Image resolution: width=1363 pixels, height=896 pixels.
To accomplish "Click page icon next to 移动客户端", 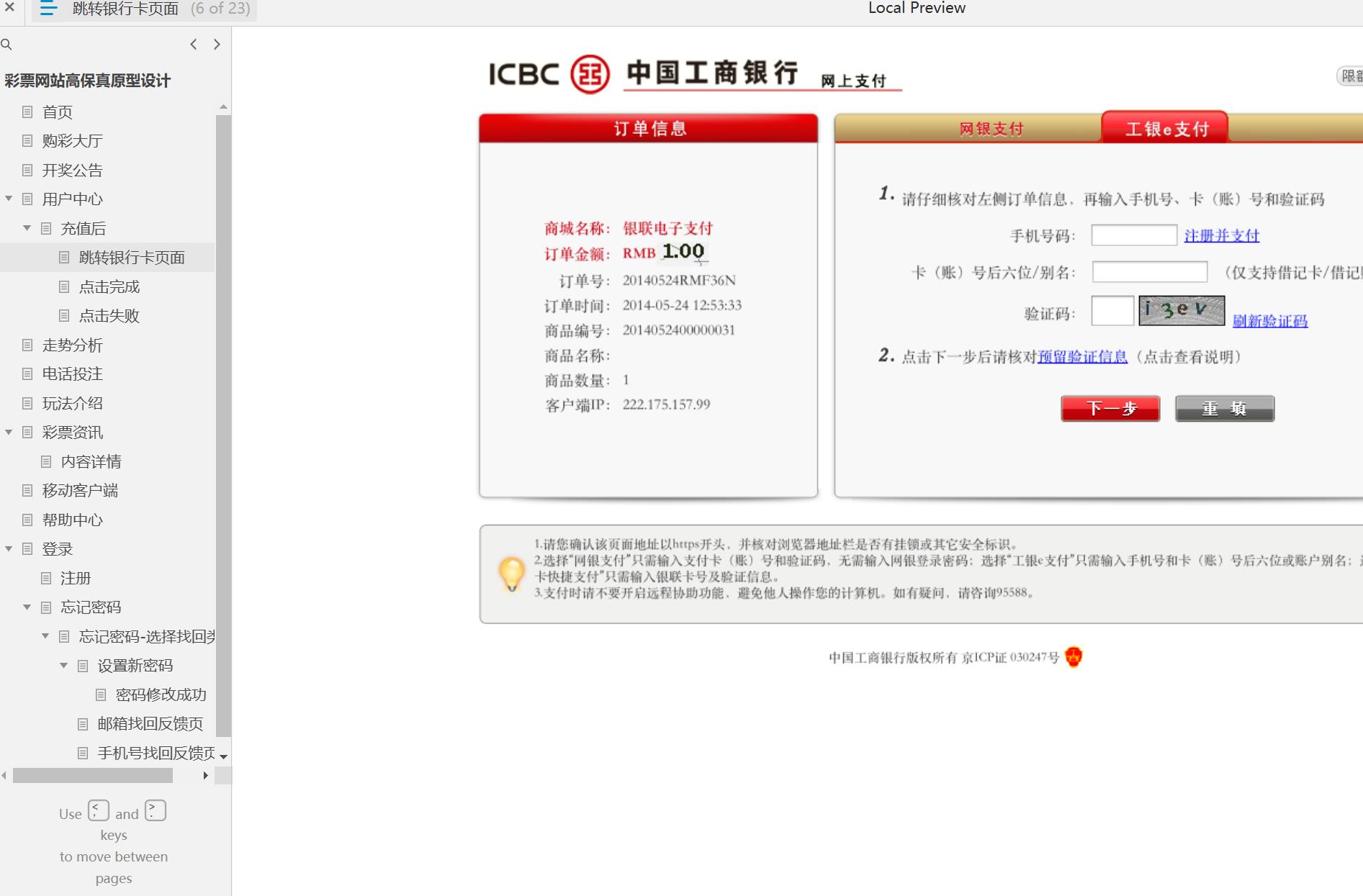I will click(27, 490).
